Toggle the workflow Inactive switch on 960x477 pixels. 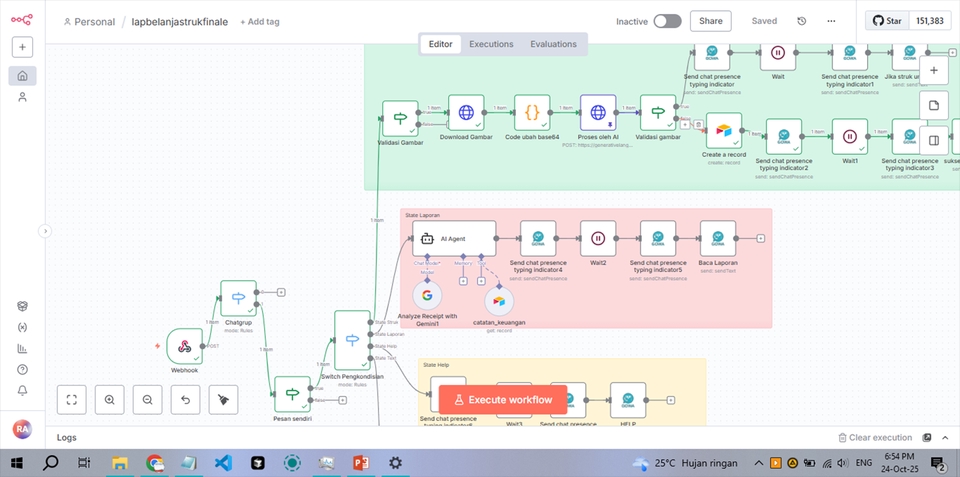[x=667, y=21]
